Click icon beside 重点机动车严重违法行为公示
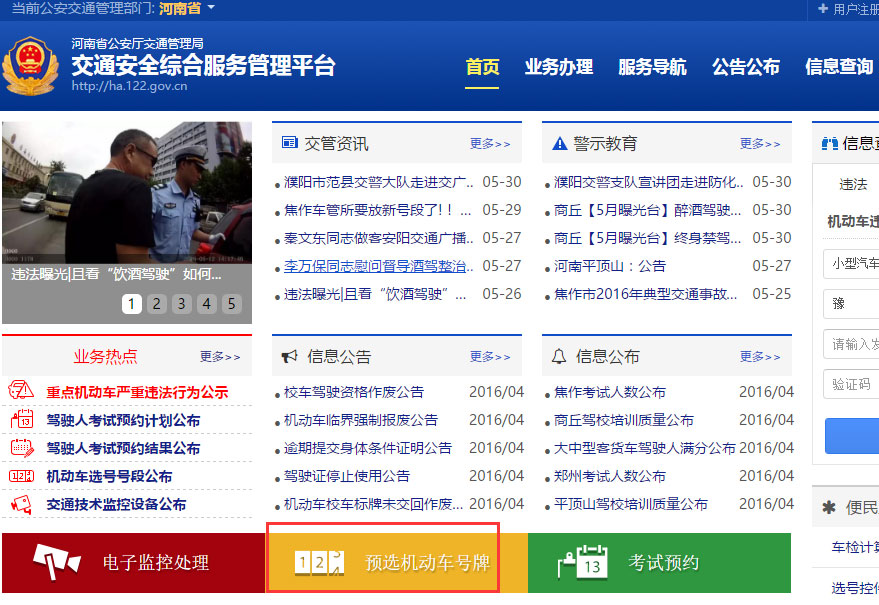Viewport: 879px width, 605px height. [x=21, y=392]
